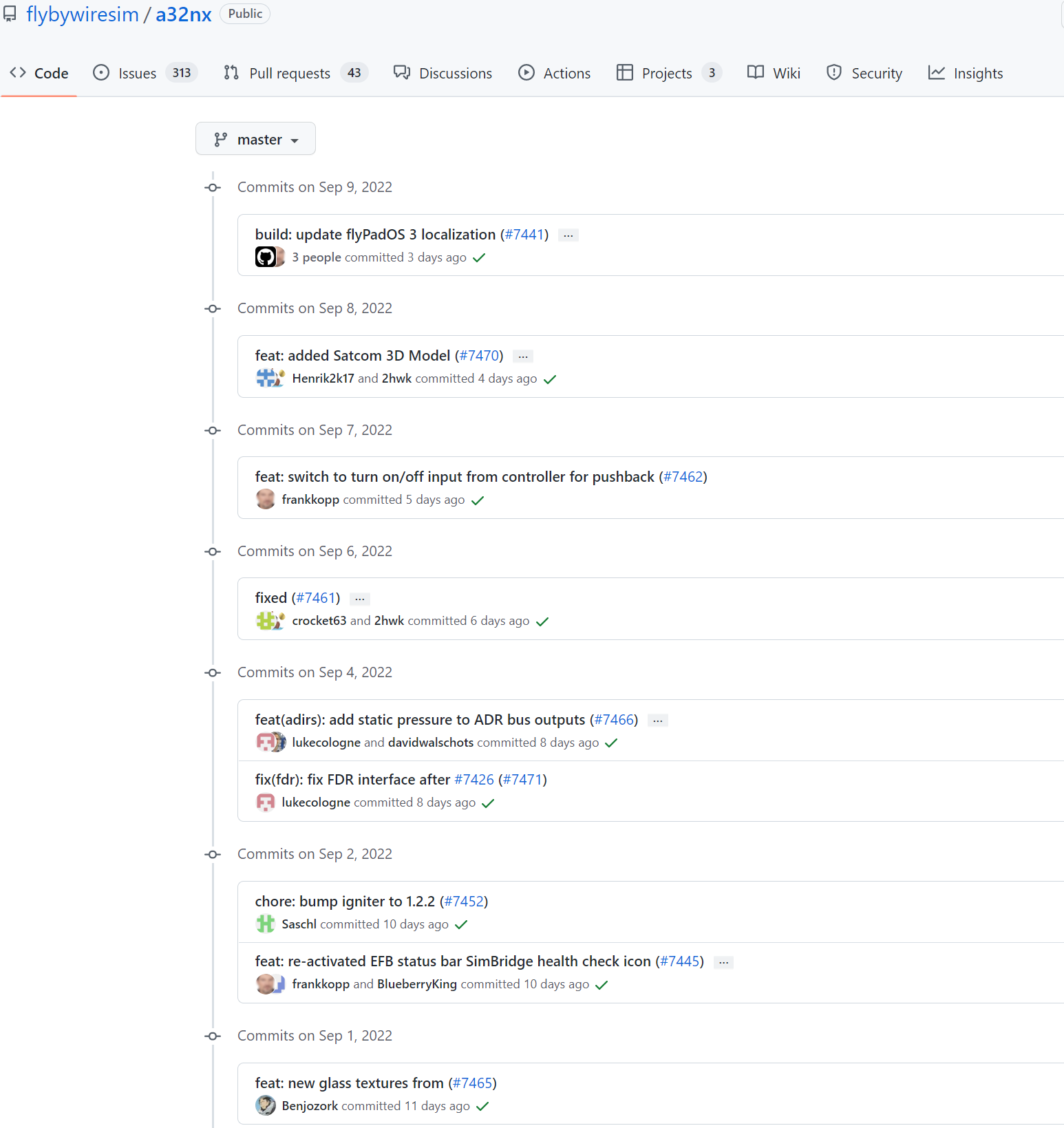This screenshot has height=1128, width=1064.
Task: Click green checkmark on igniter bump commit
Action: tap(461, 924)
